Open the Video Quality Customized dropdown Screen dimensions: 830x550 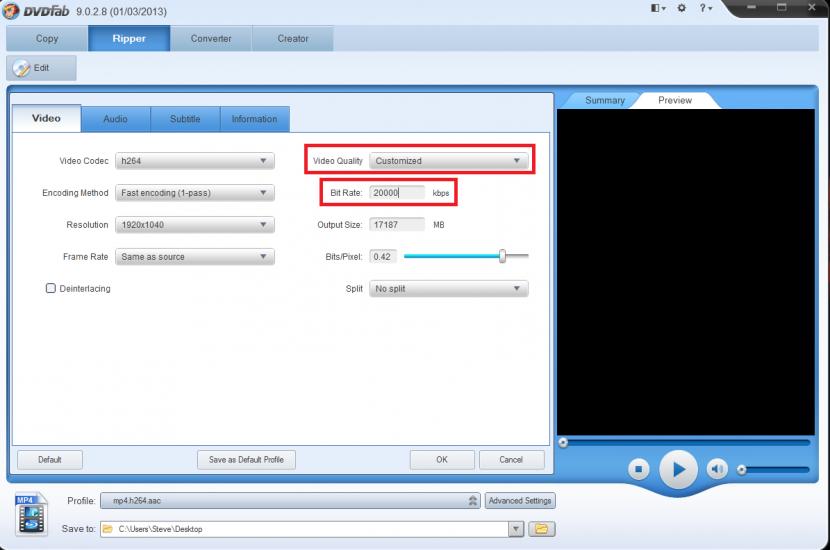click(x=448, y=161)
